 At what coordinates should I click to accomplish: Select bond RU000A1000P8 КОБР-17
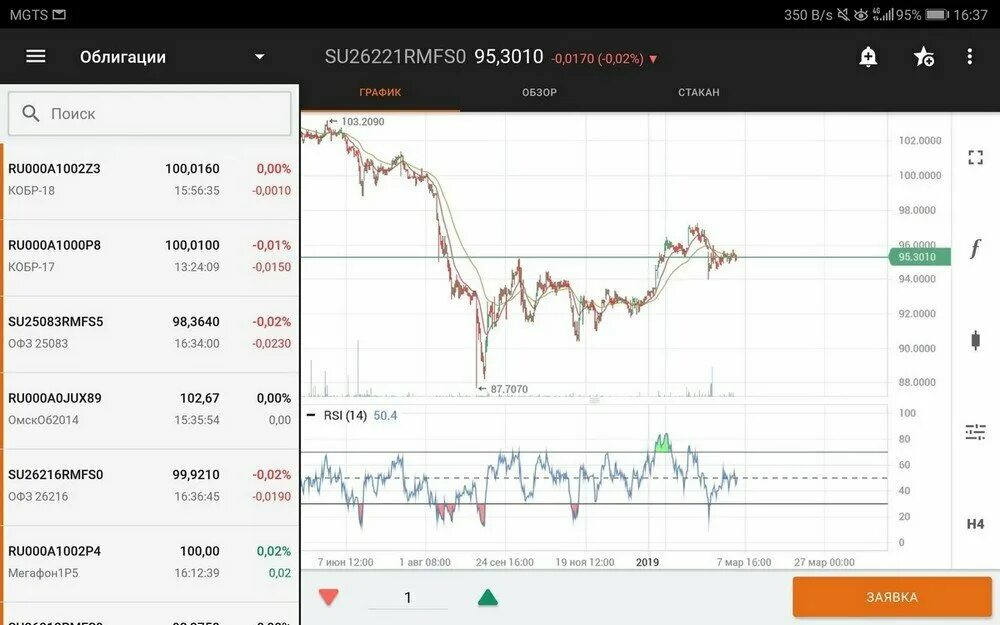150,256
